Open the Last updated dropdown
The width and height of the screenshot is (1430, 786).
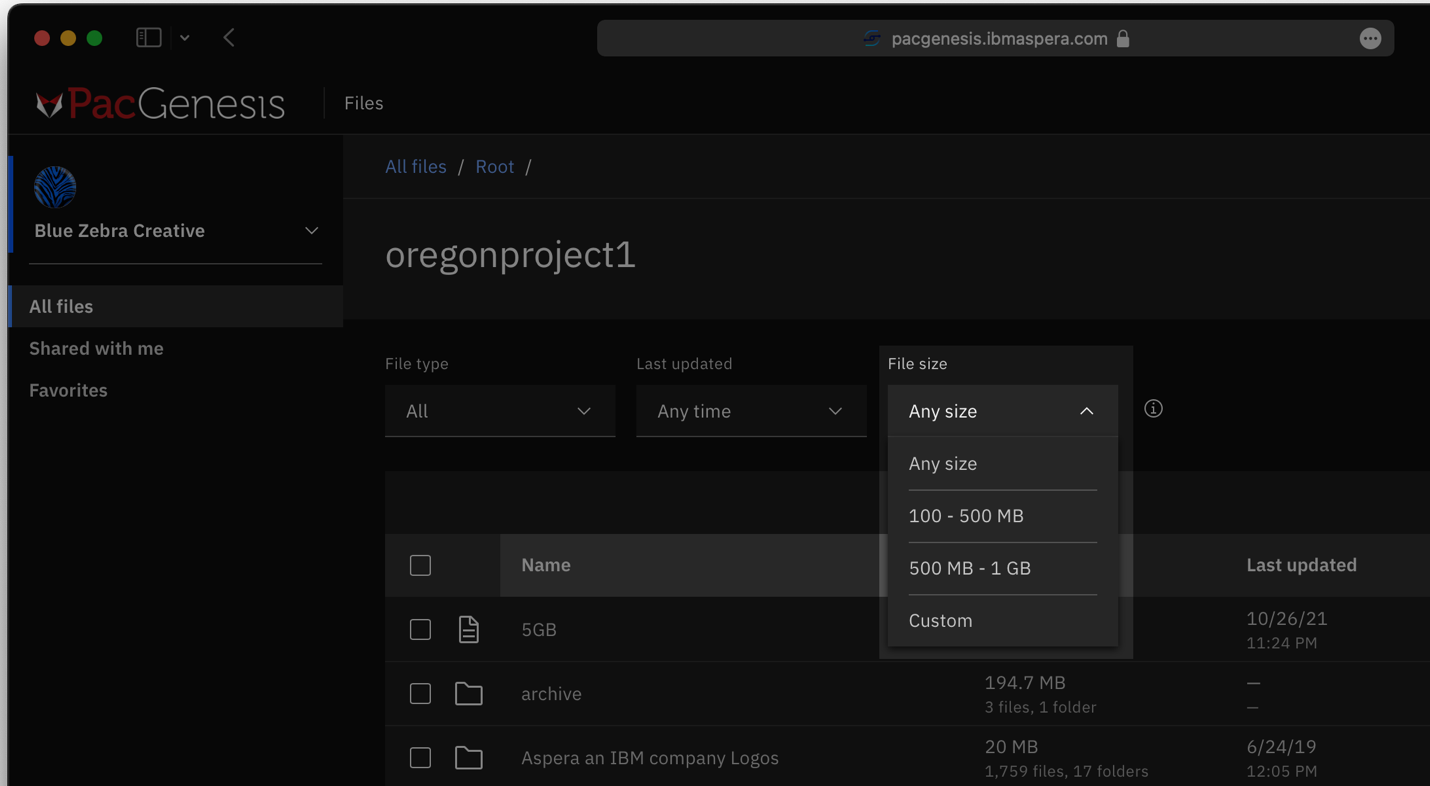751,411
